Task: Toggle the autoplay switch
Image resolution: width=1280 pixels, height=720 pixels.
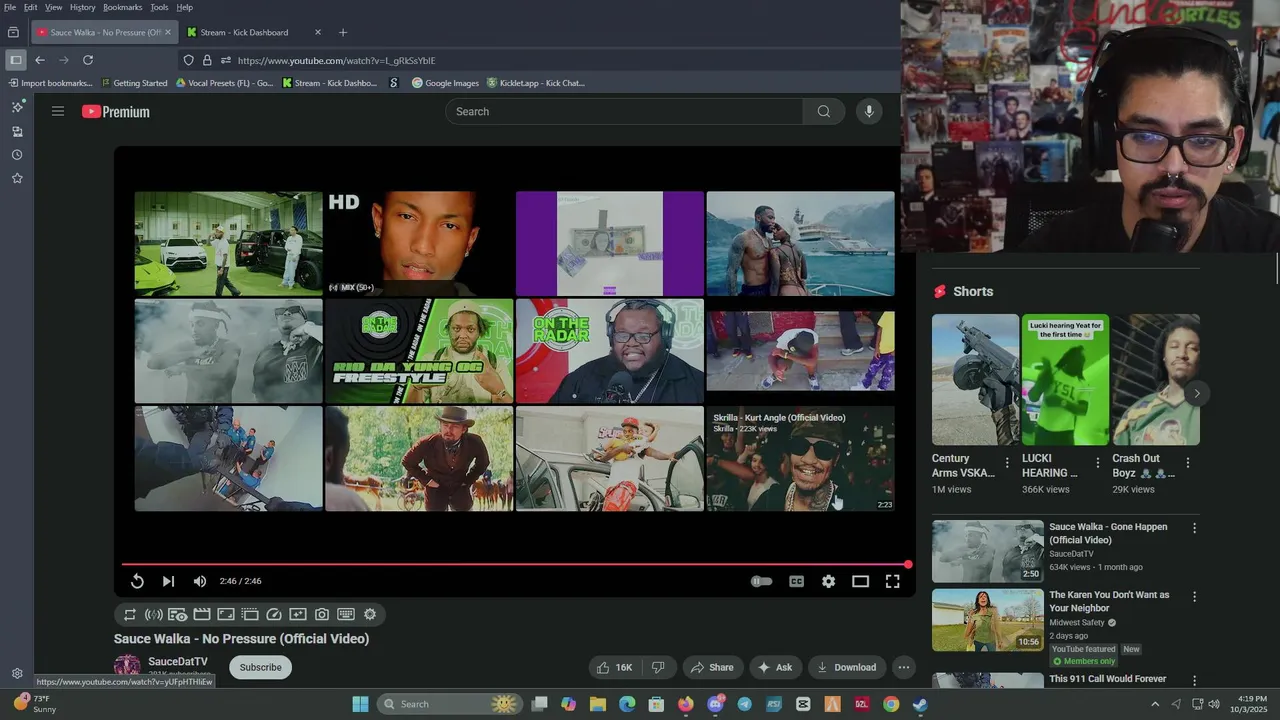Action: point(762,581)
